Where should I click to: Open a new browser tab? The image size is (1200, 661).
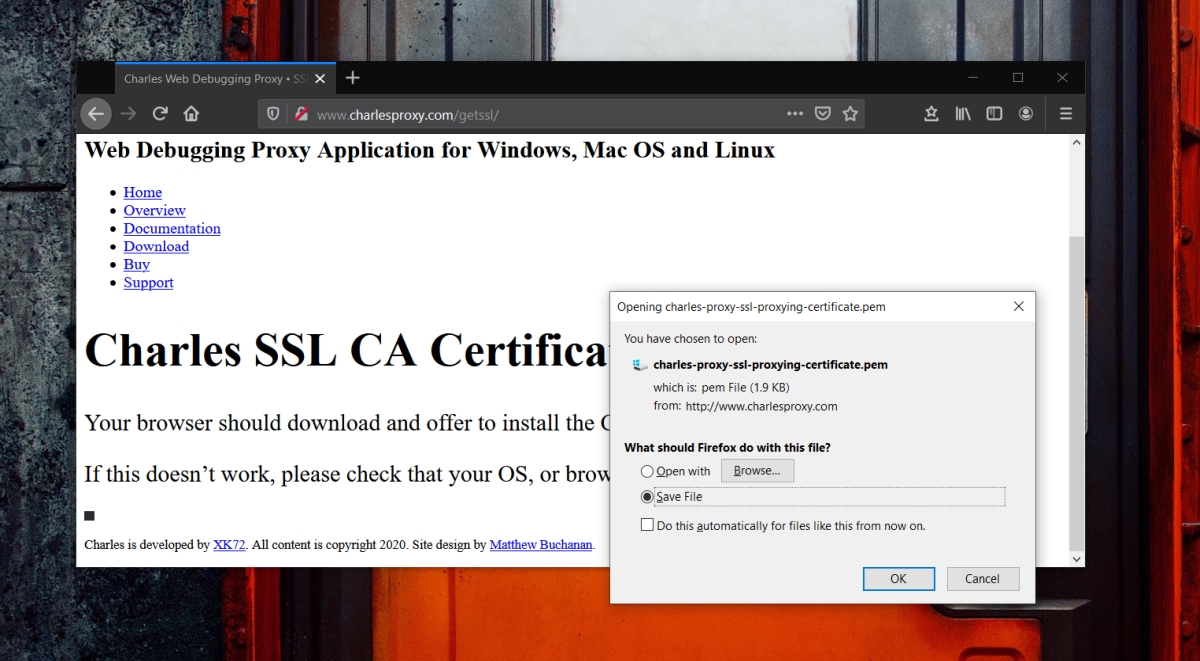coord(352,77)
